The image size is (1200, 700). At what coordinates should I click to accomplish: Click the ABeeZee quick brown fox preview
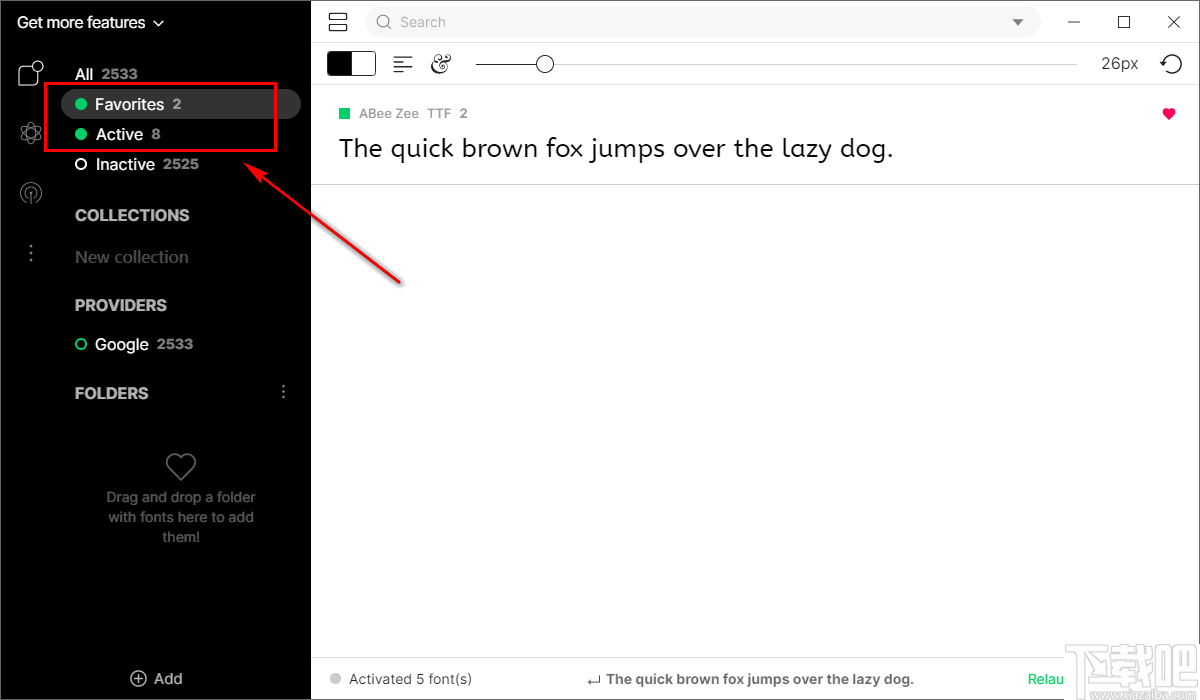[x=616, y=149]
